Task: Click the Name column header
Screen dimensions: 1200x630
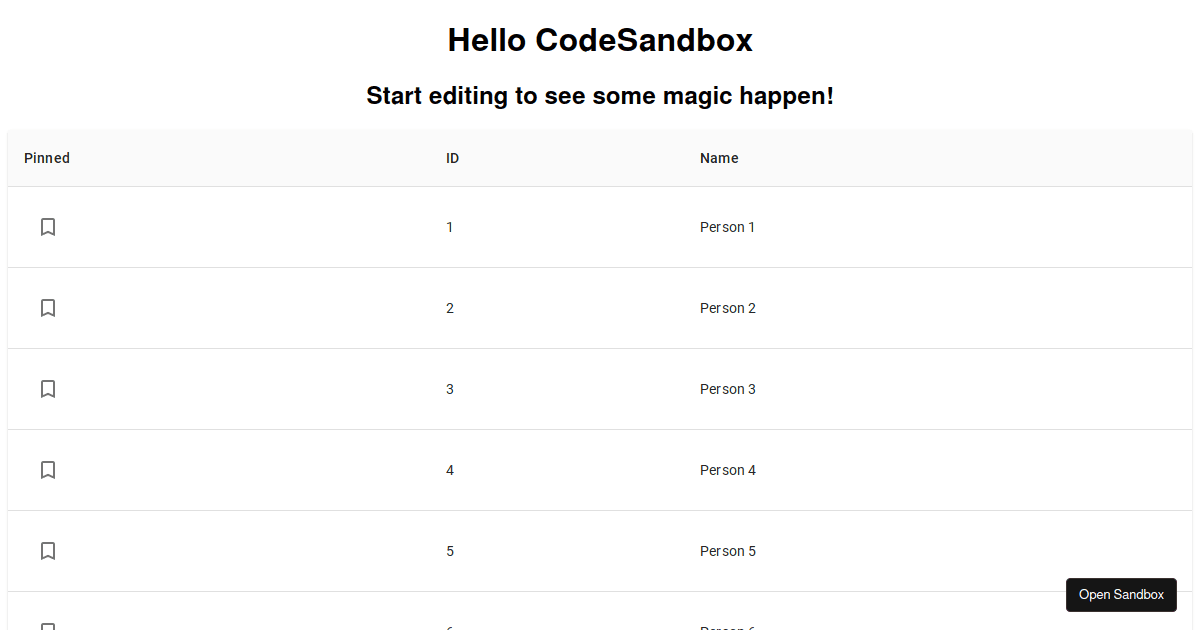Action: tap(719, 158)
